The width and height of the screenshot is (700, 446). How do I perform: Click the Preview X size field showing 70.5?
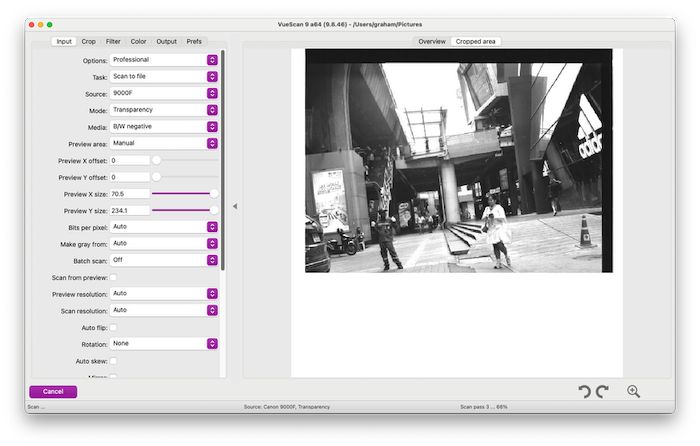point(129,194)
